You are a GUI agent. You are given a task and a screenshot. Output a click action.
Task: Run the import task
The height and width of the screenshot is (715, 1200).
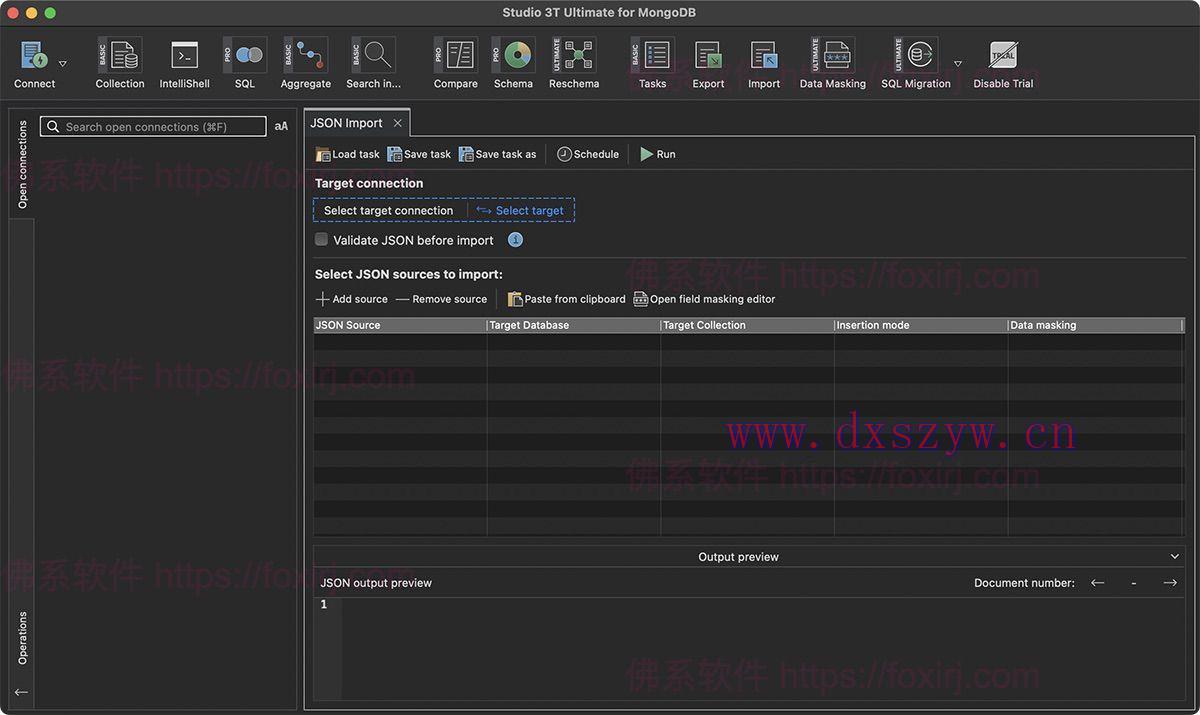pyautogui.click(x=658, y=154)
